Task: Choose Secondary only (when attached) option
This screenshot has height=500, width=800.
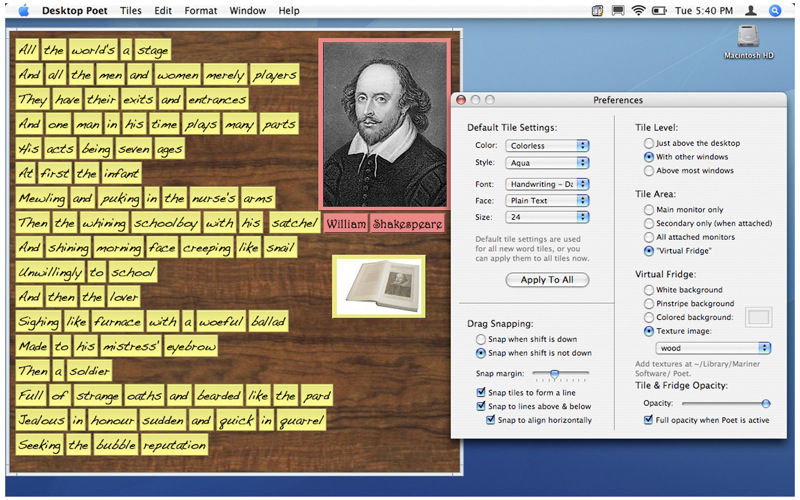Action: pos(708,223)
